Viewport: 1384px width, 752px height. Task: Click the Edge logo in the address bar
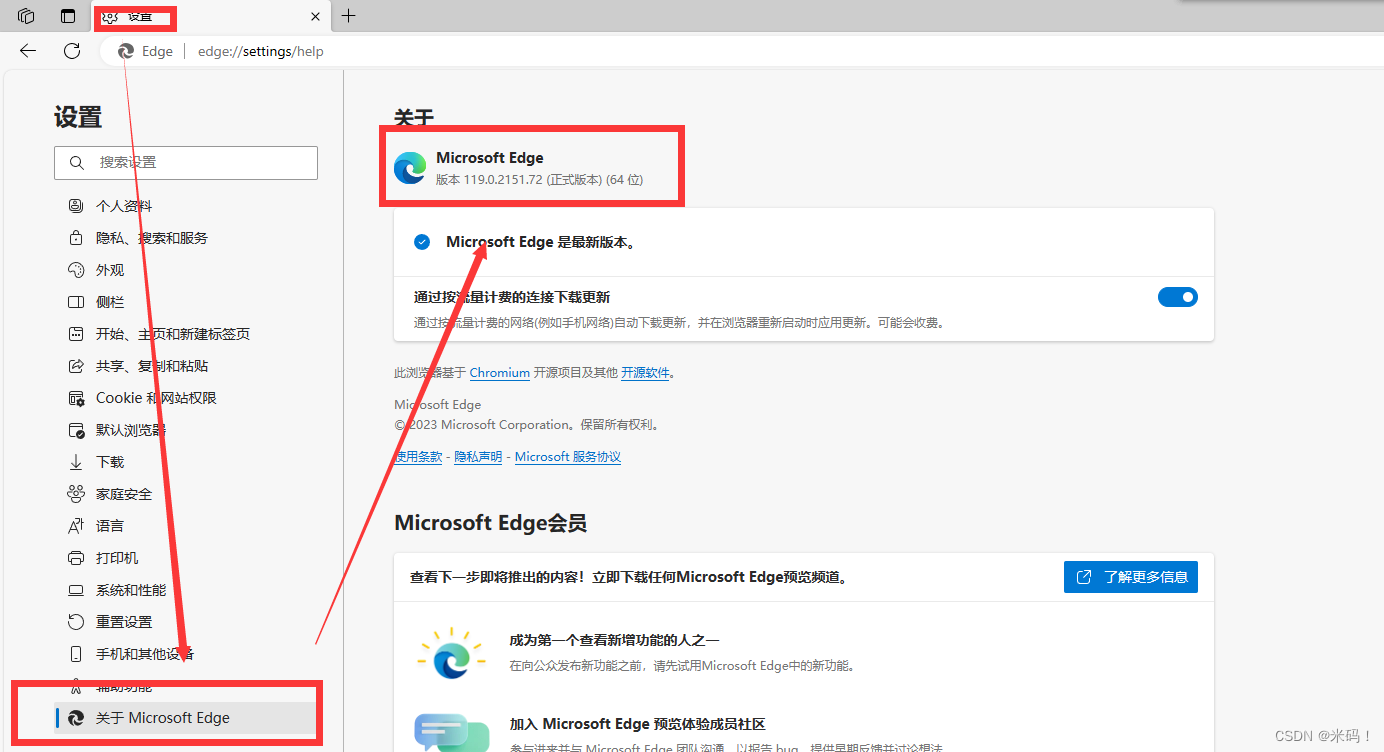coord(126,51)
